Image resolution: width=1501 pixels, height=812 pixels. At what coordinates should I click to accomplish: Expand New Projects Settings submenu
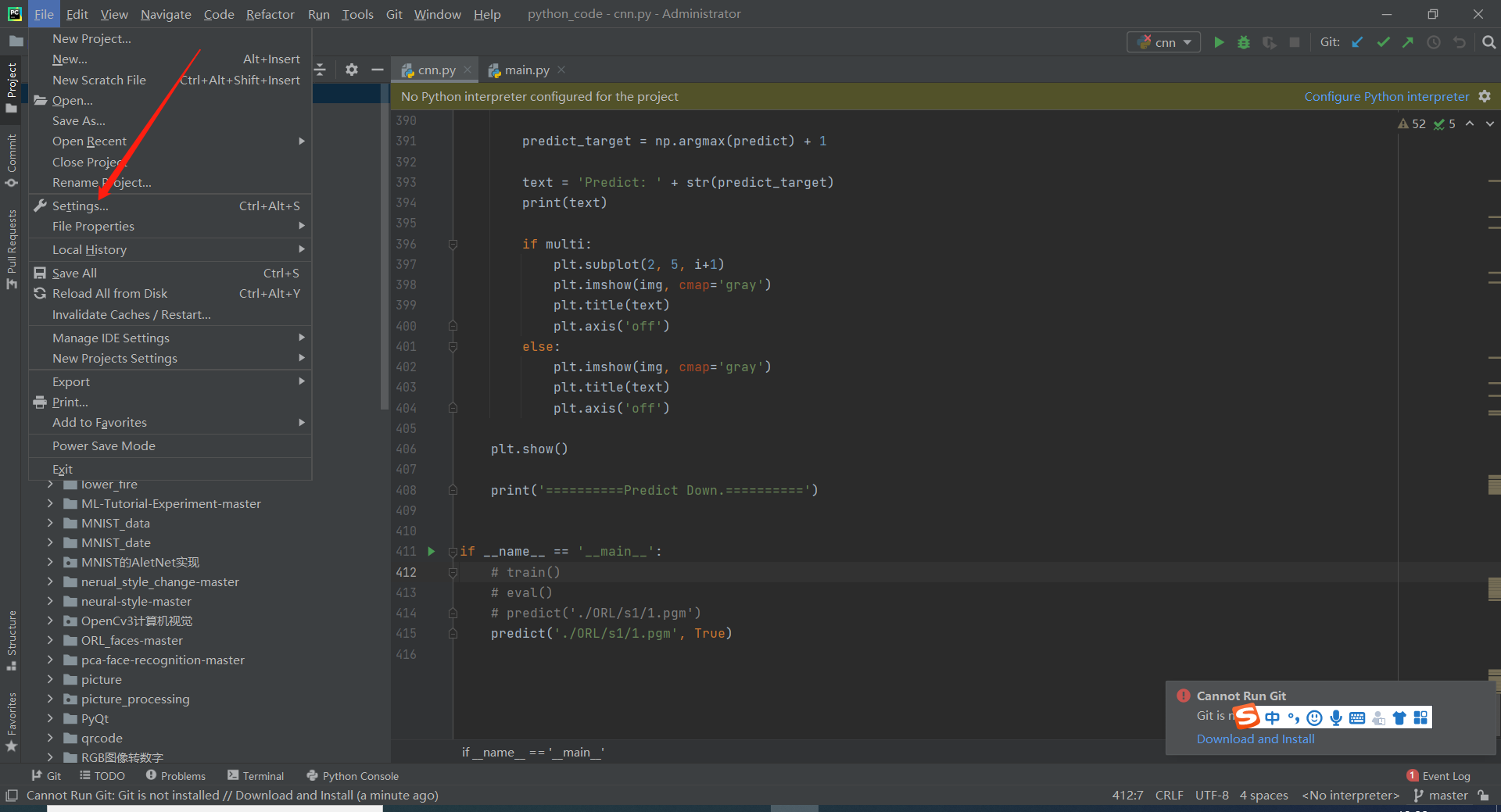click(170, 359)
